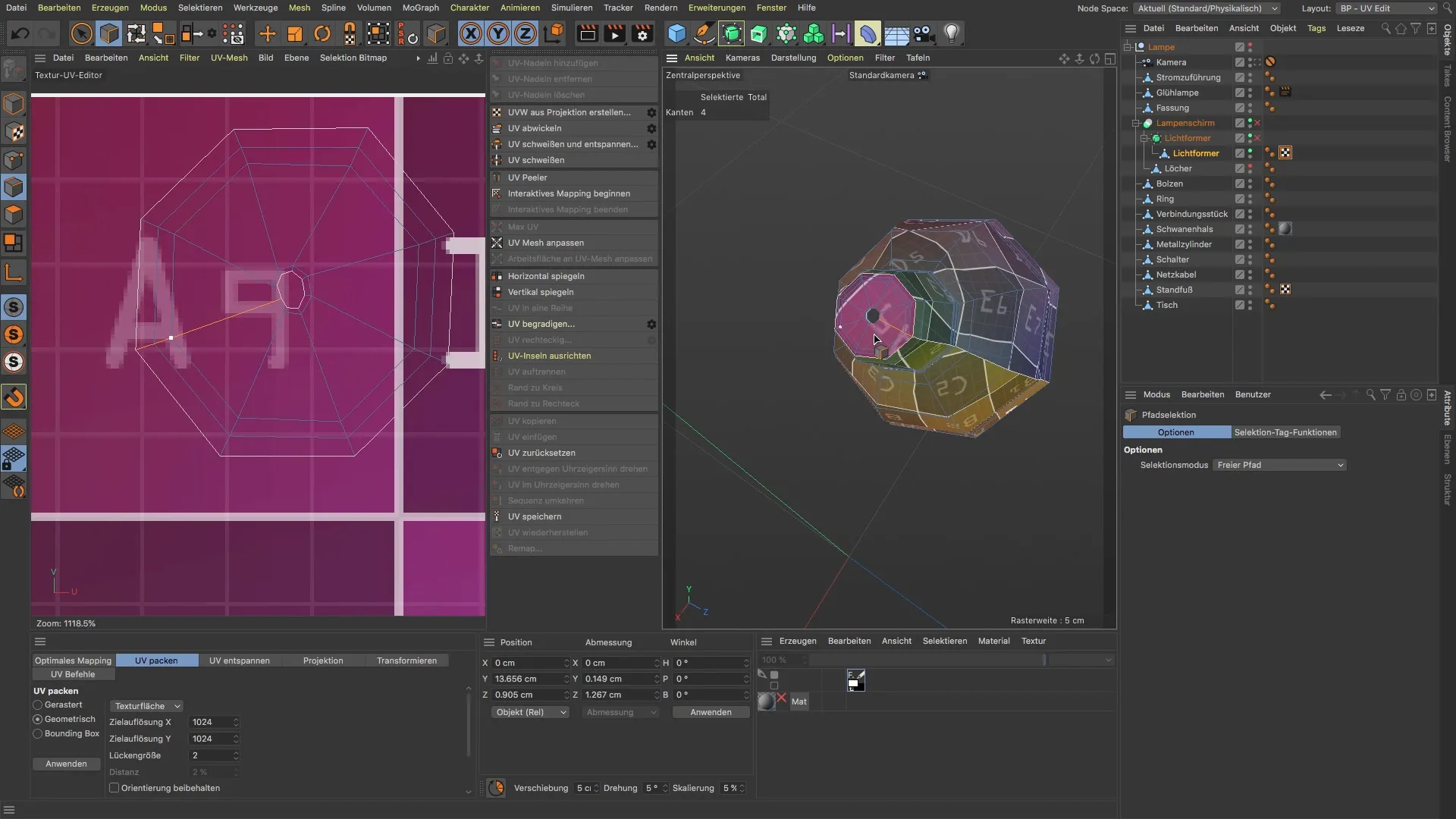Toggle visibility dots for Standfuß
1456x819 pixels.
pos(1250,290)
